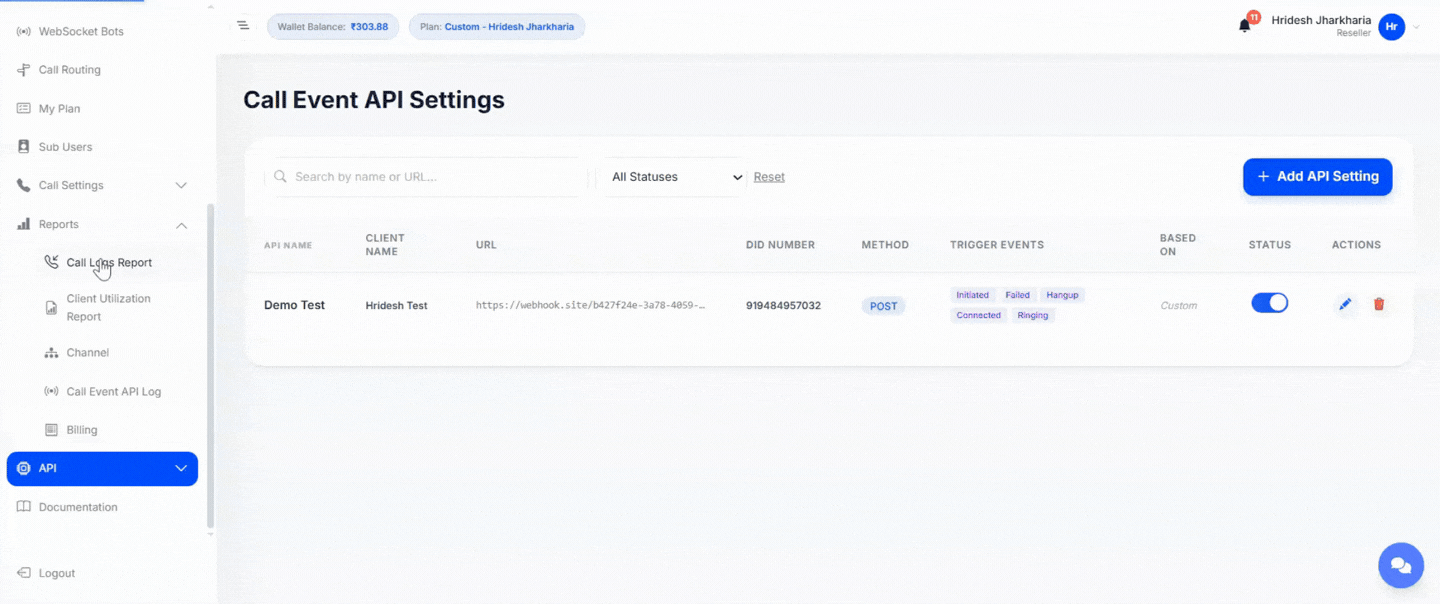Click the webhook.site URL text
Image resolution: width=1440 pixels, height=604 pixels.
pyautogui.click(x=591, y=306)
